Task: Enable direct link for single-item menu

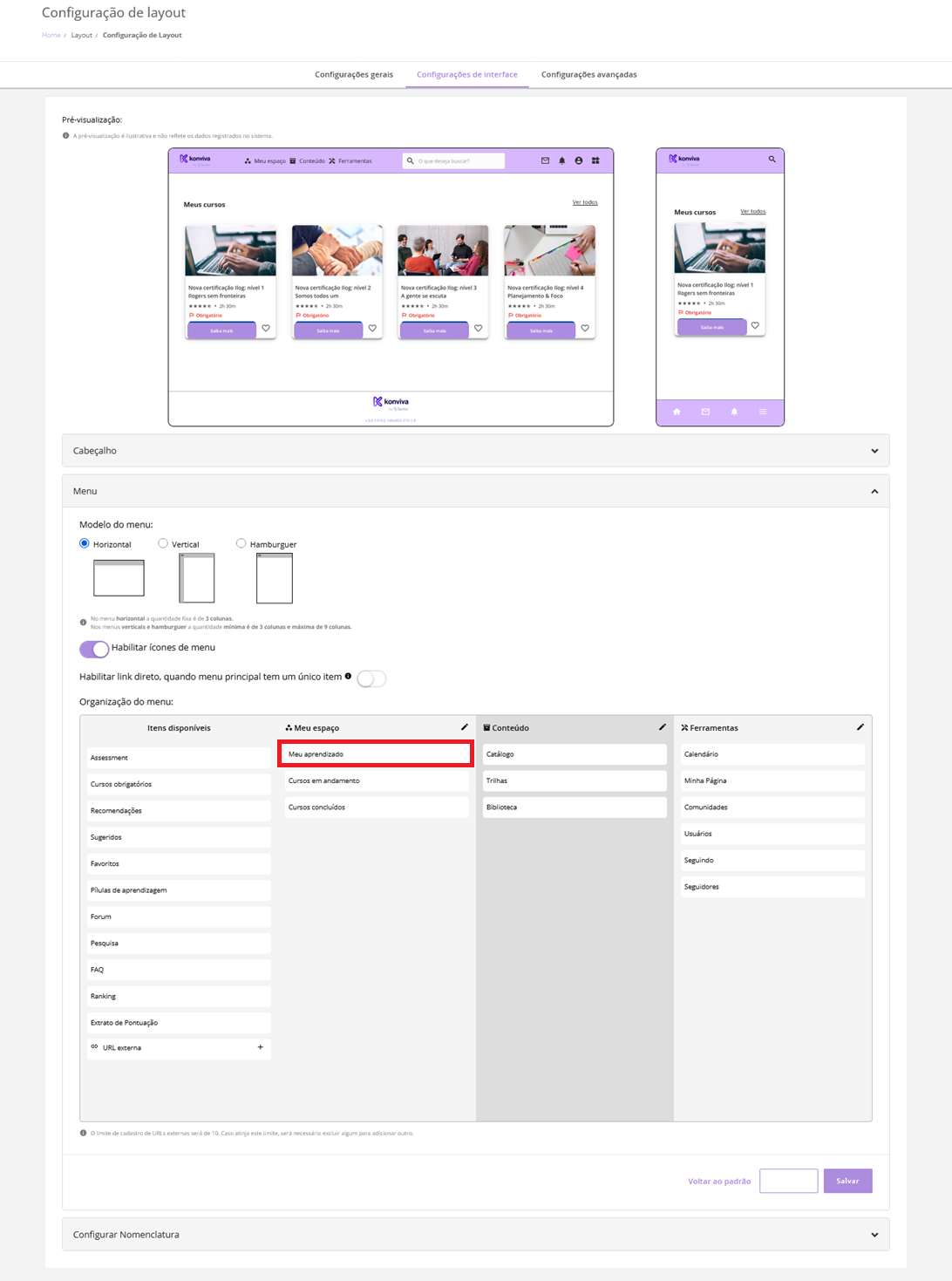Action: pos(371,678)
